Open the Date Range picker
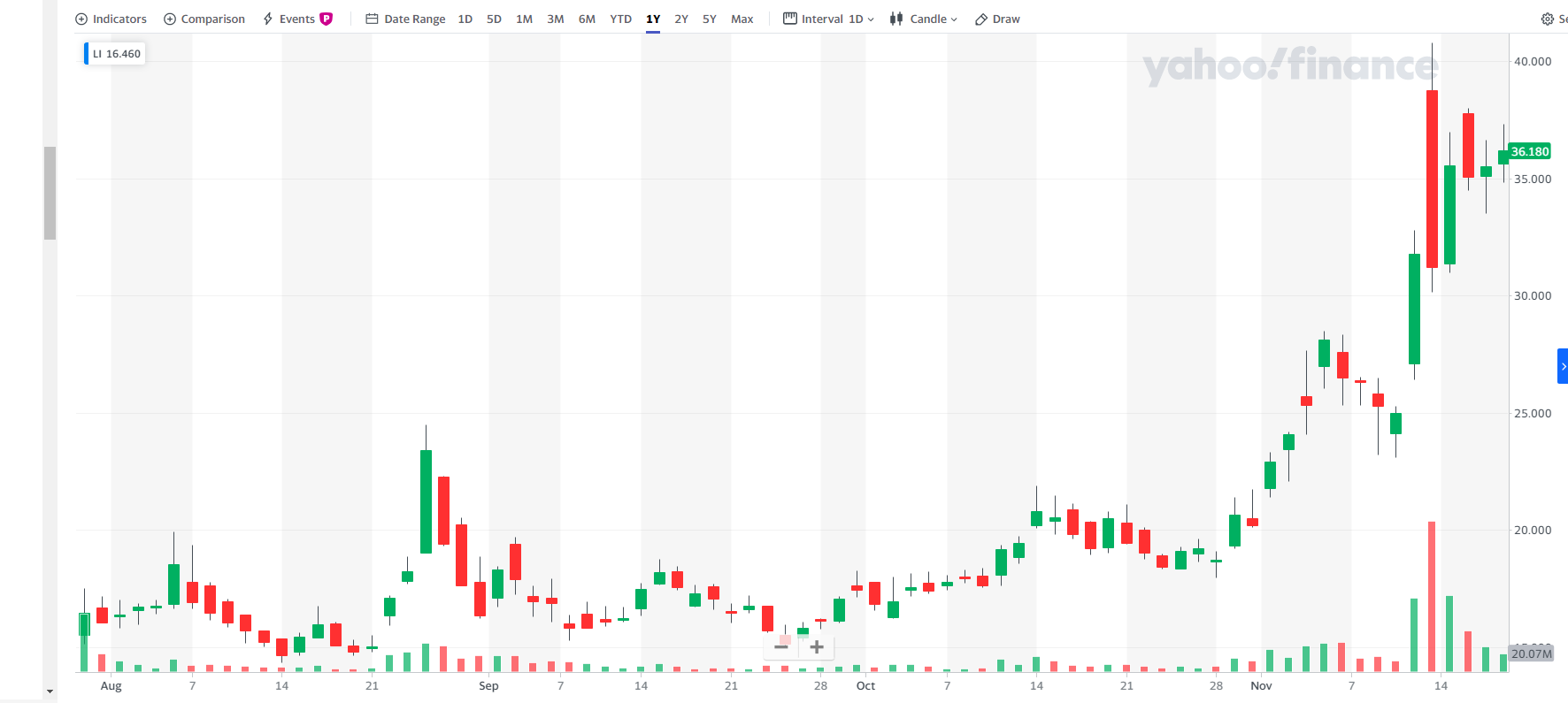 pos(405,19)
